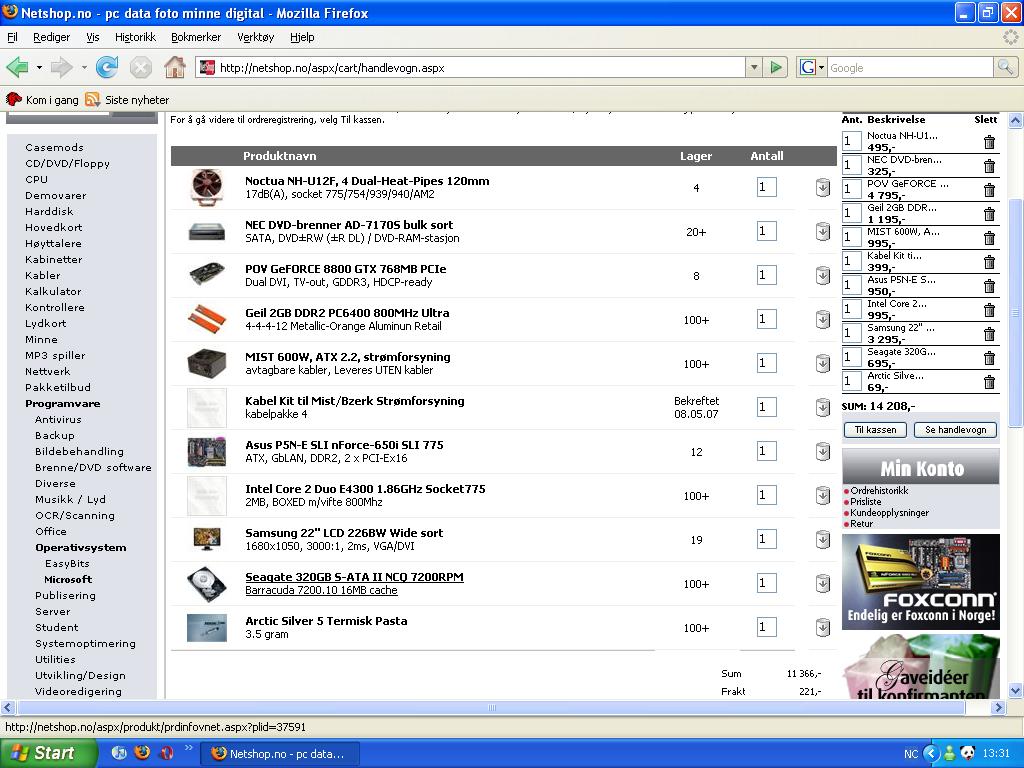Remove Arctic Silver 5 row using bin icon
Viewport: 1024px width, 768px height.
coord(823,628)
